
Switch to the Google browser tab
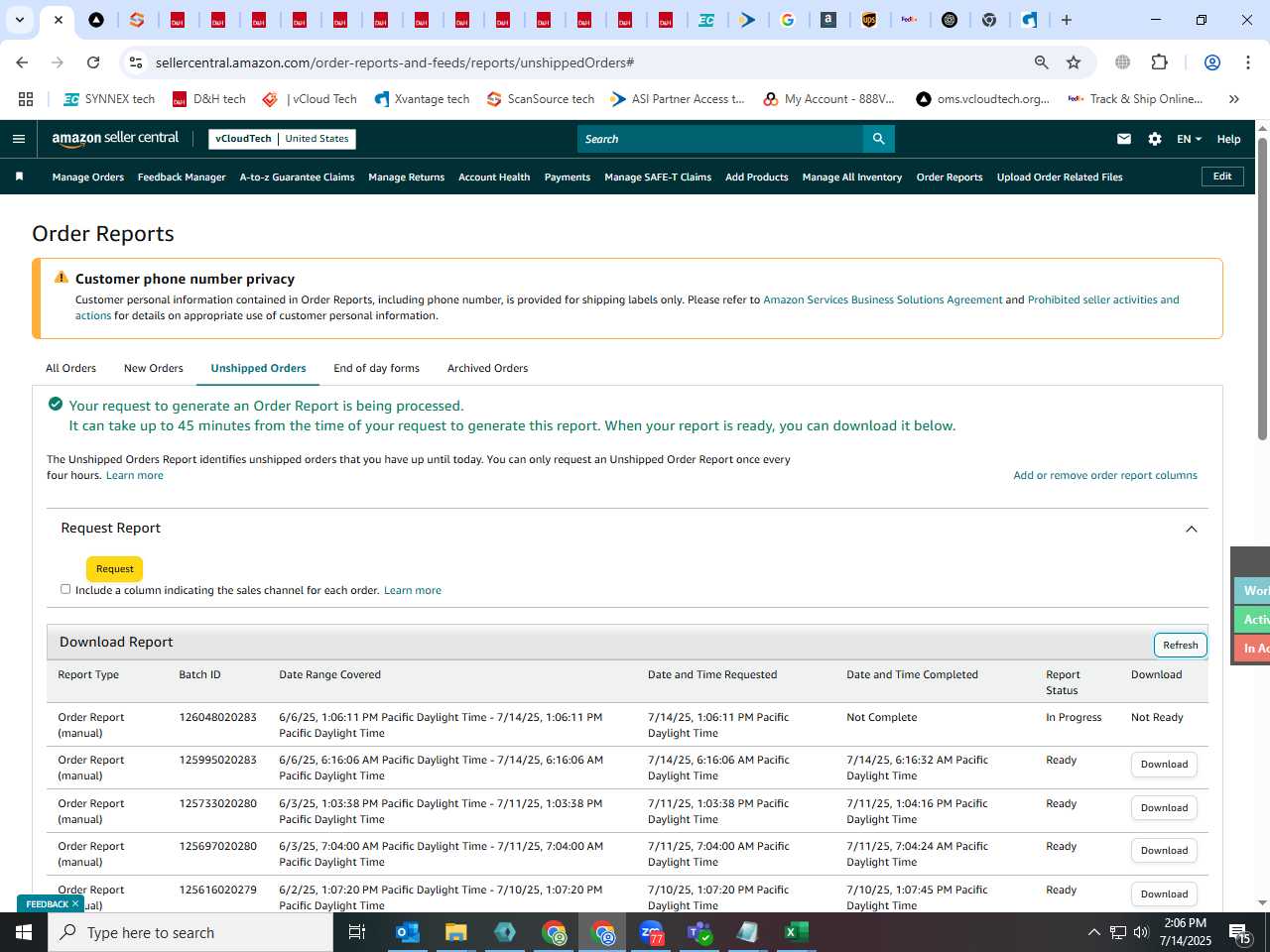[x=788, y=20]
